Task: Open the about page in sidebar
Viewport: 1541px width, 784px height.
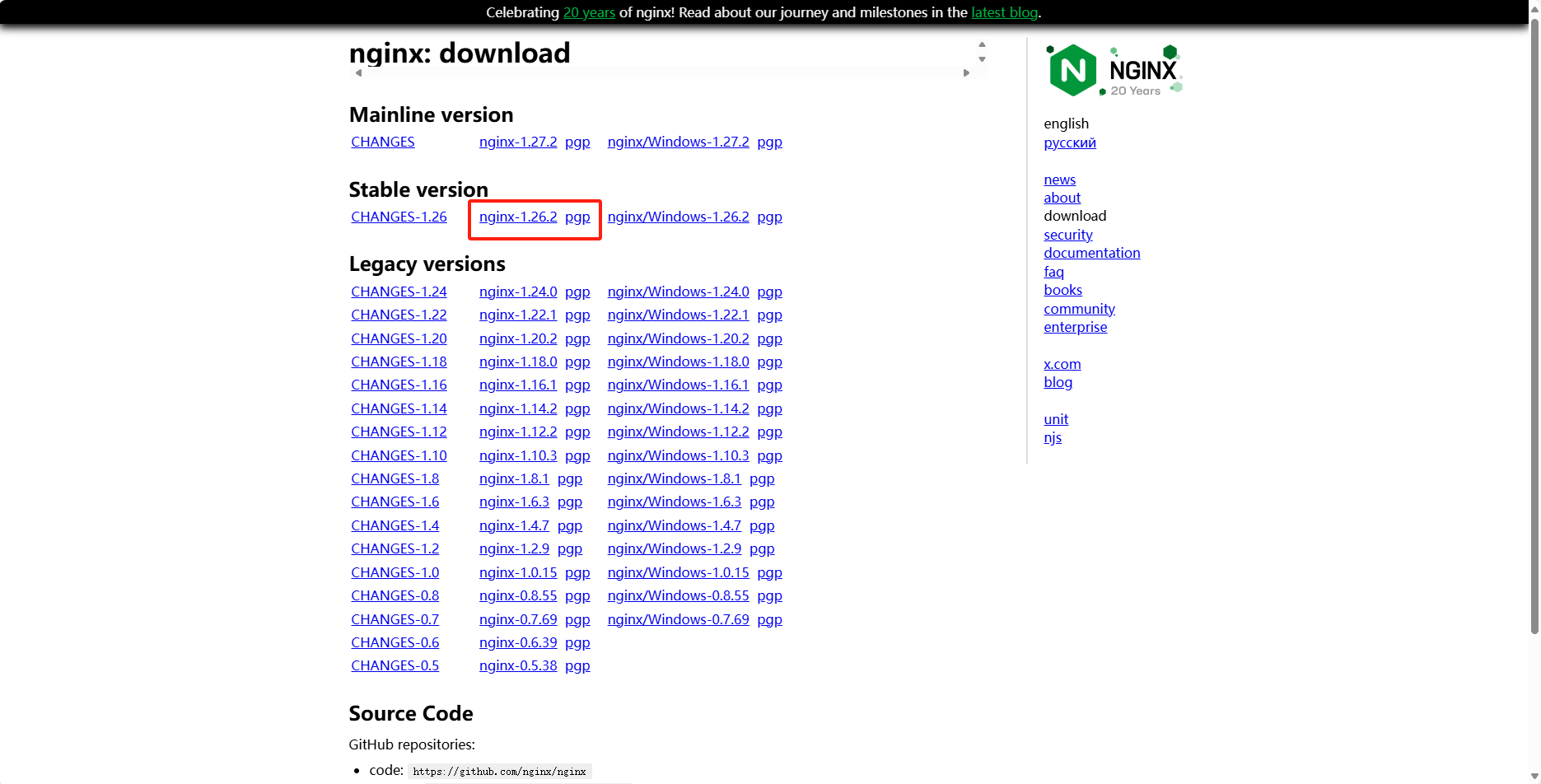Action: click(x=1062, y=198)
